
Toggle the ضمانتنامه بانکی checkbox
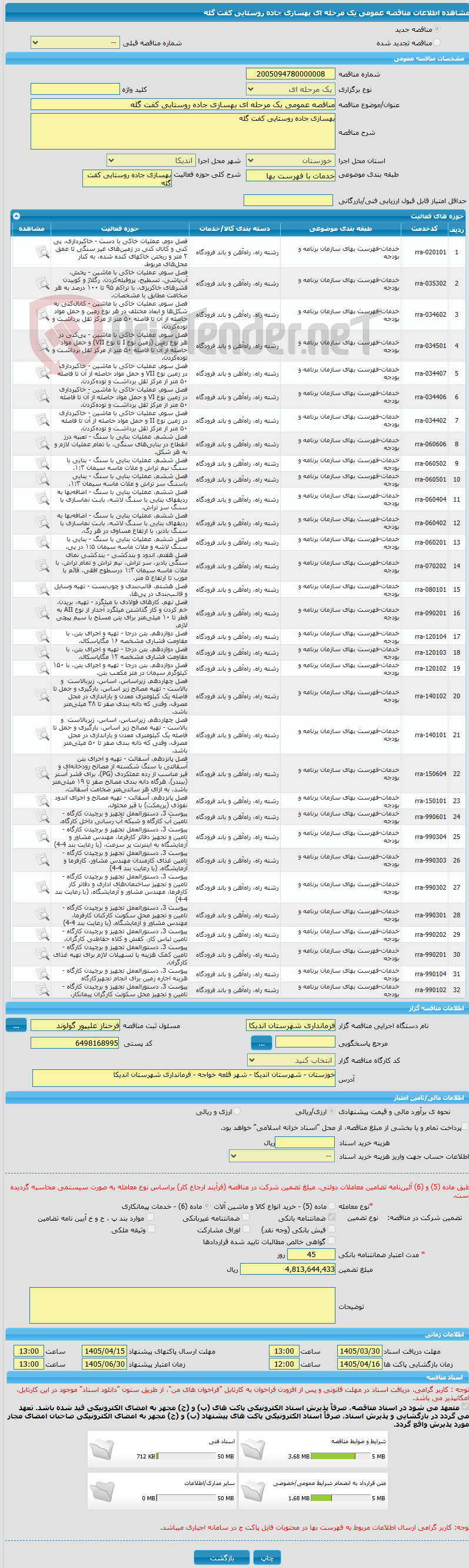coord(331,1217)
